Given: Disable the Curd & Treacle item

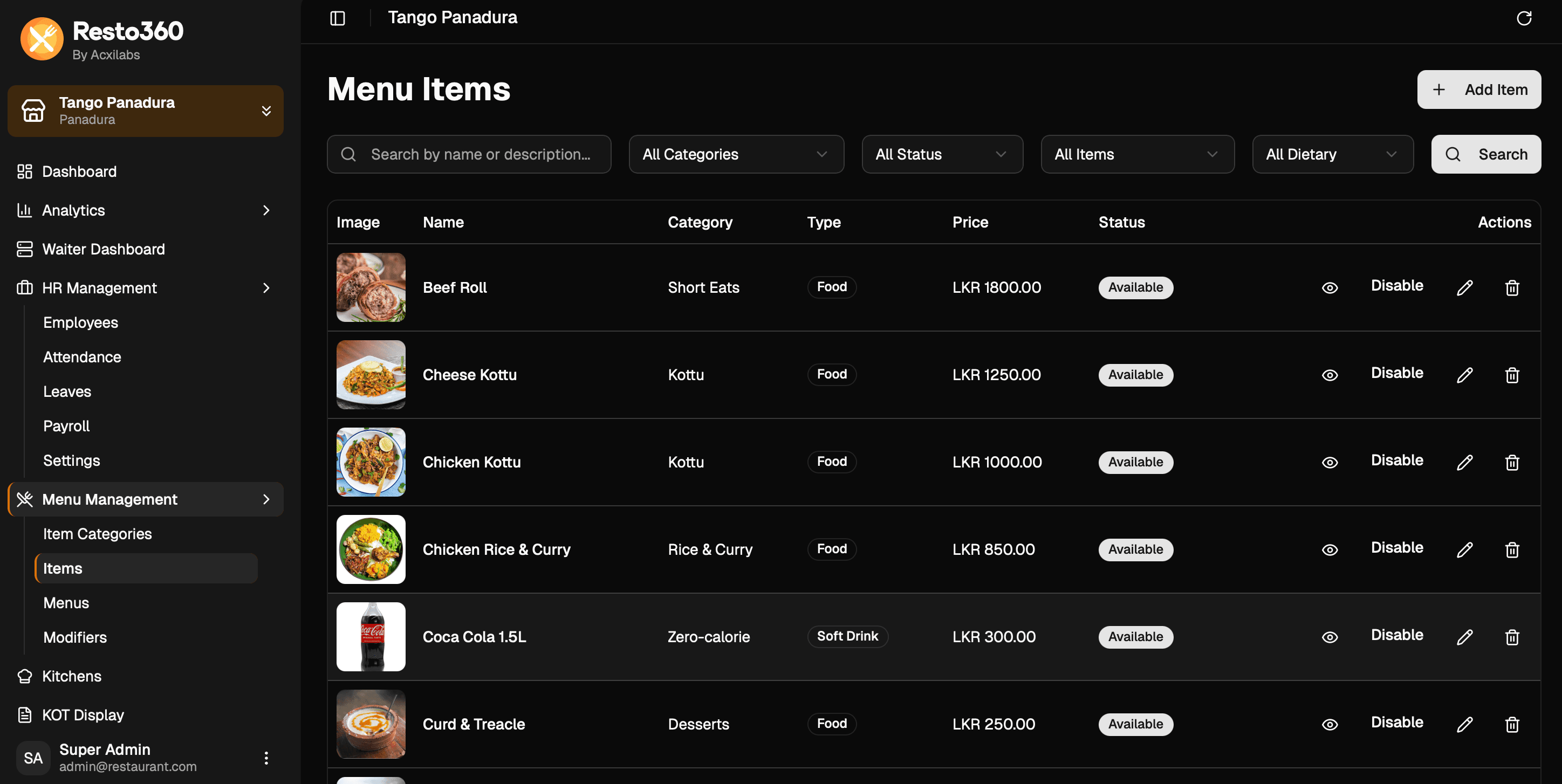Looking at the screenshot, I should [x=1396, y=722].
